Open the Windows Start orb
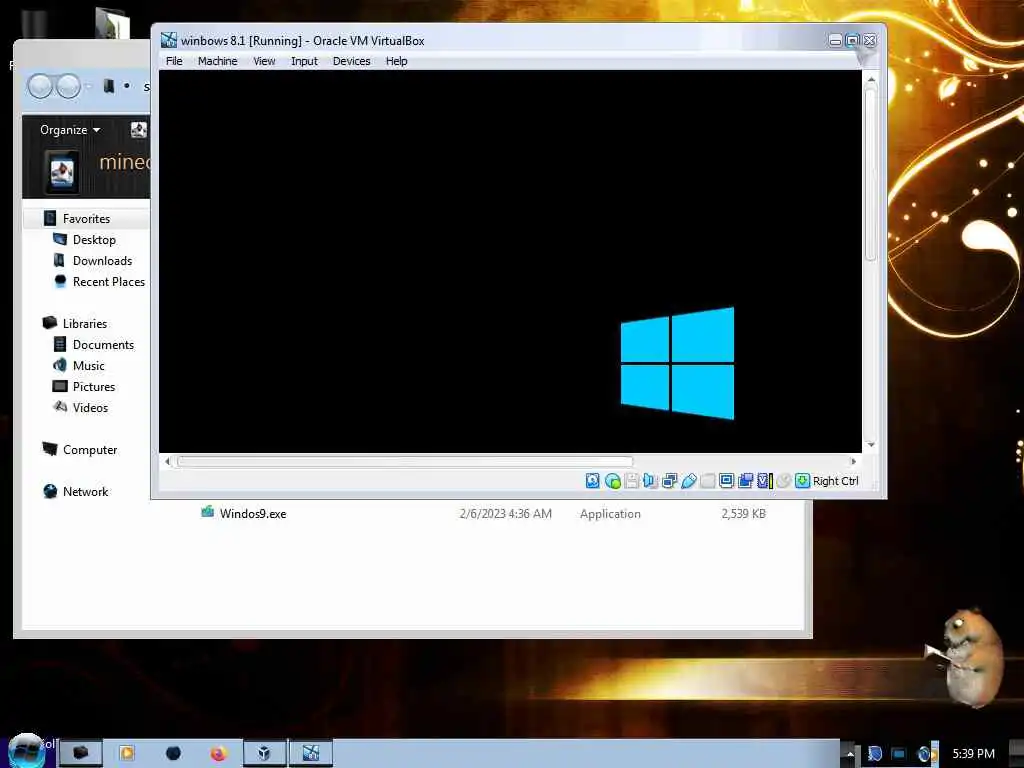The width and height of the screenshot is (1024, 768). point(27,751)
